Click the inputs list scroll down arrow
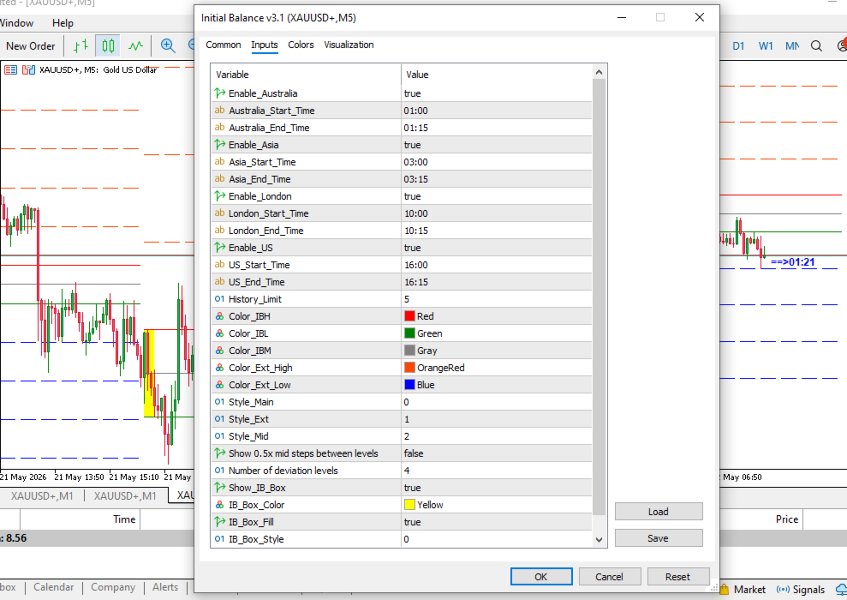847x600 pixels. pos(599,539)
